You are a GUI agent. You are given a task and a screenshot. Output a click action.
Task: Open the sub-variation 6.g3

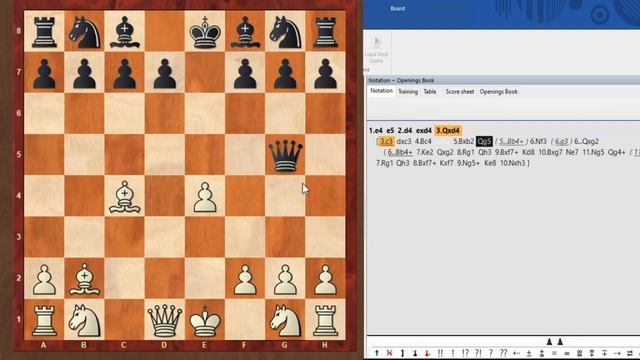pos(561,142)
